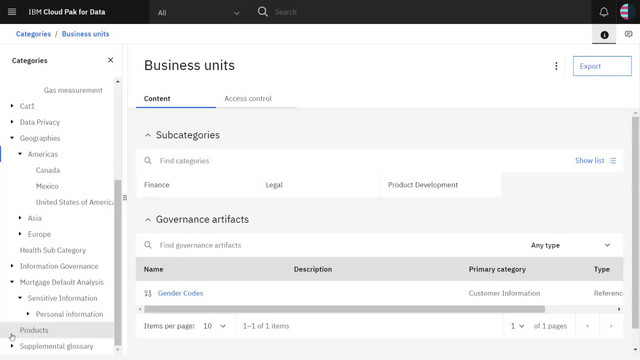Select Mexico in the category tree

[x=47, y=186]
